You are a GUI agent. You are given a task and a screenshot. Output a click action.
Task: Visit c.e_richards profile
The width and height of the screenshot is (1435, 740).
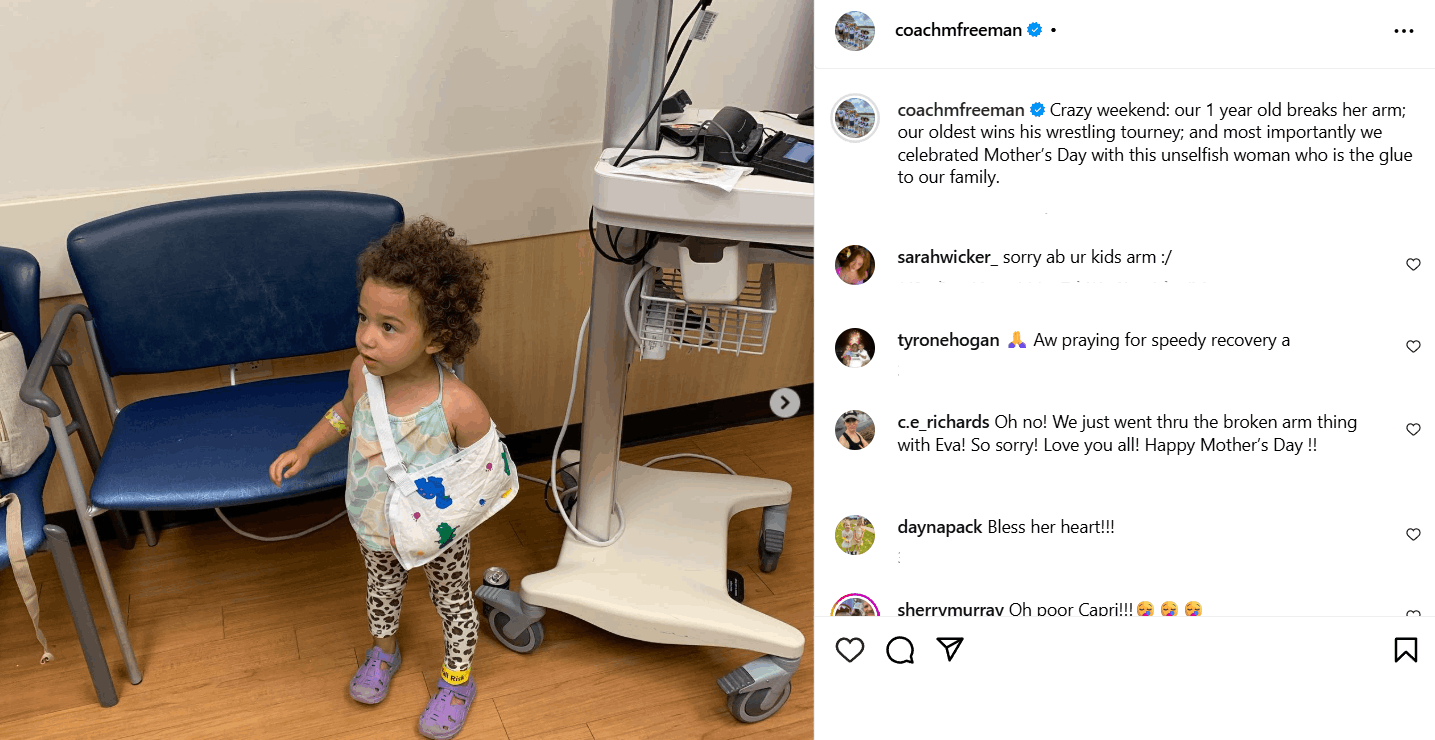click(x=943, y=421)
